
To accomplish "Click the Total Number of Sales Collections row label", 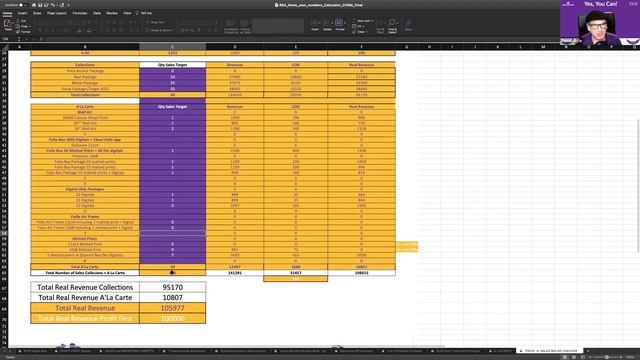I will click(x=85, y=273).
